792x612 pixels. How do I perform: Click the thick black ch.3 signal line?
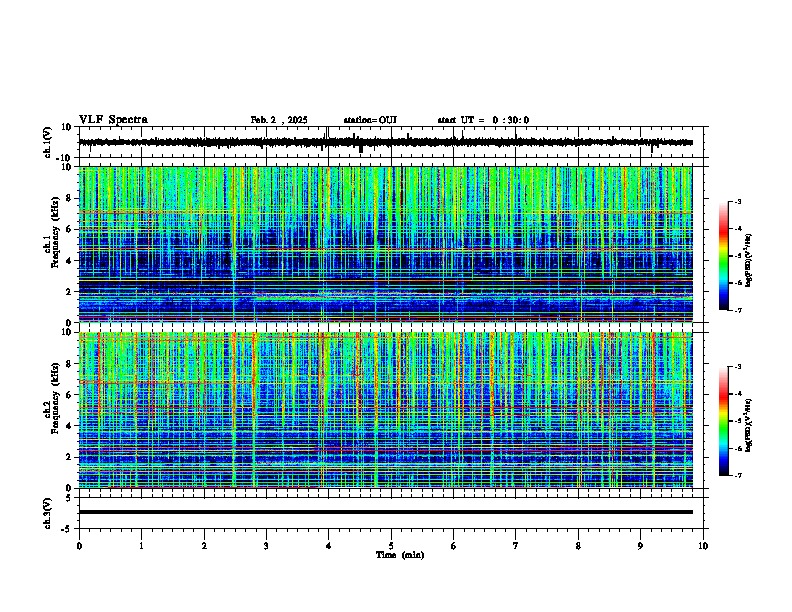coord(385,512)
